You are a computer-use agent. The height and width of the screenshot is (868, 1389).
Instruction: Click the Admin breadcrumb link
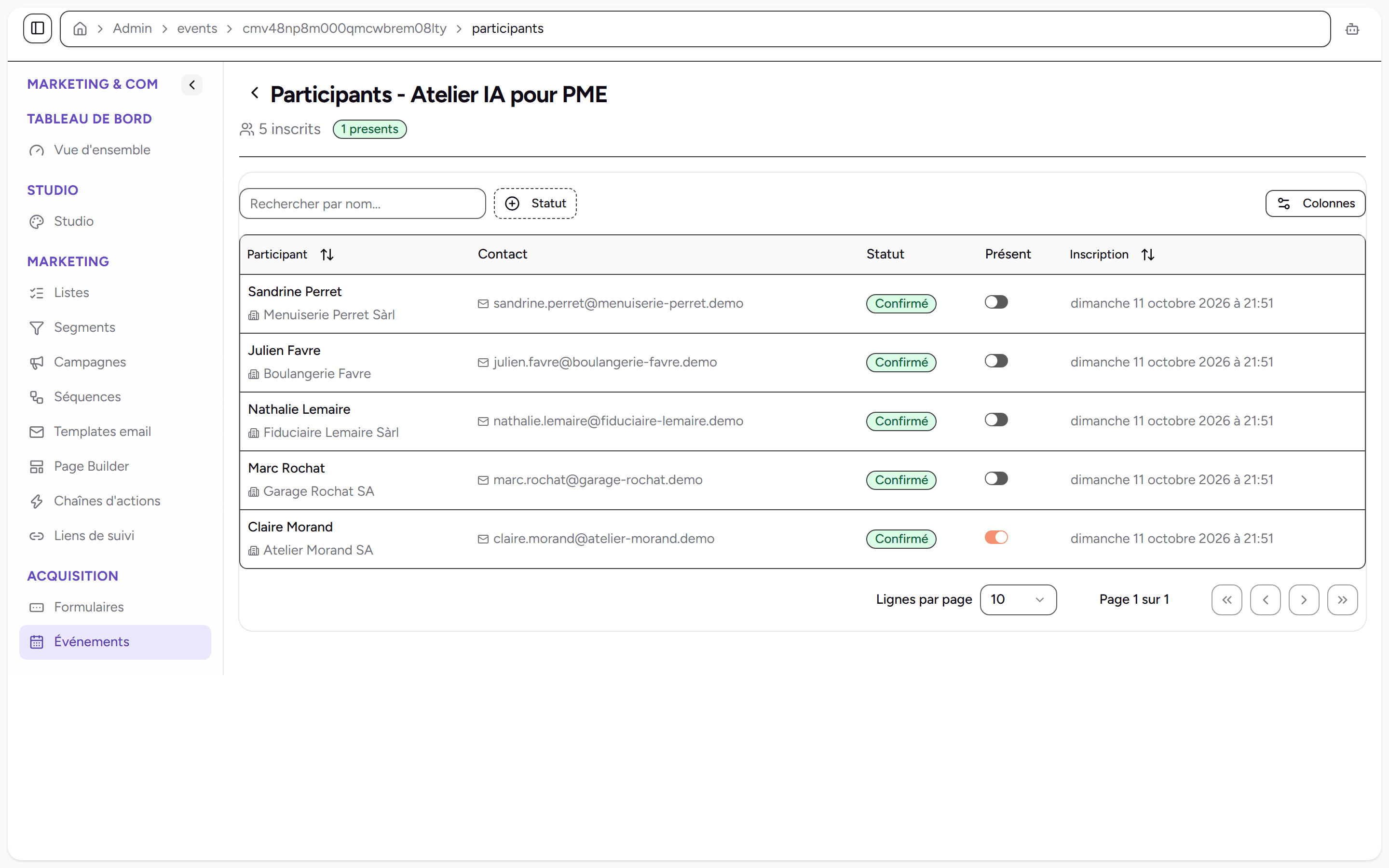[x=132, y=29]
